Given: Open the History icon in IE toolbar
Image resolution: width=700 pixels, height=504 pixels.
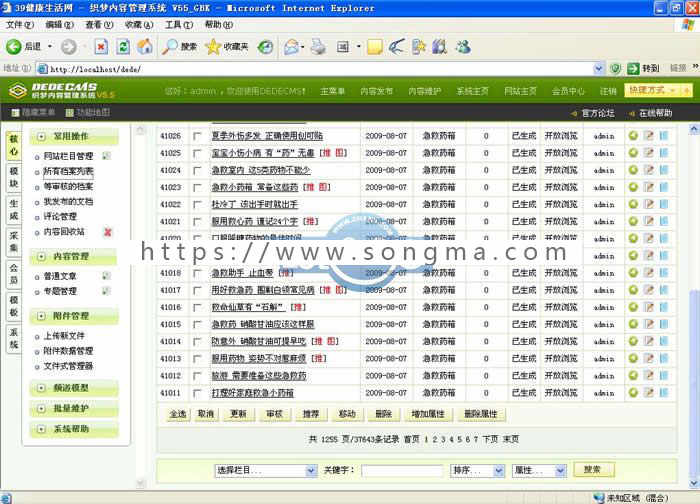Looking at the screenshot, I should pos(266,46).
